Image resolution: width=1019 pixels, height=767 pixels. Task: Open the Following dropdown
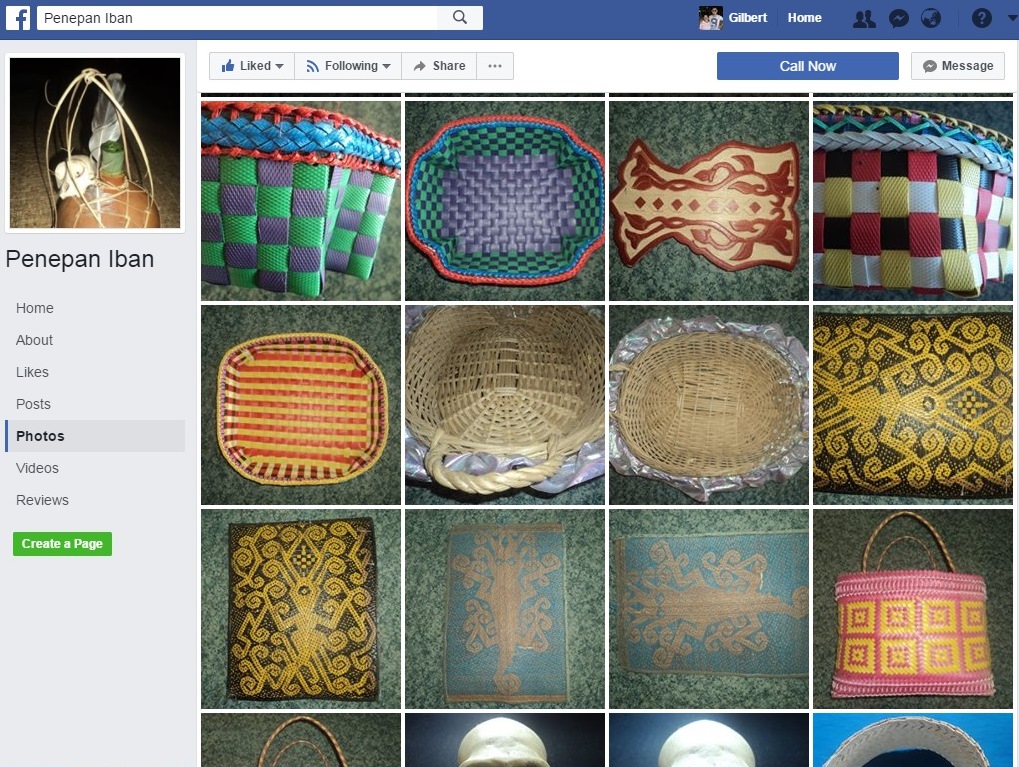348,66
